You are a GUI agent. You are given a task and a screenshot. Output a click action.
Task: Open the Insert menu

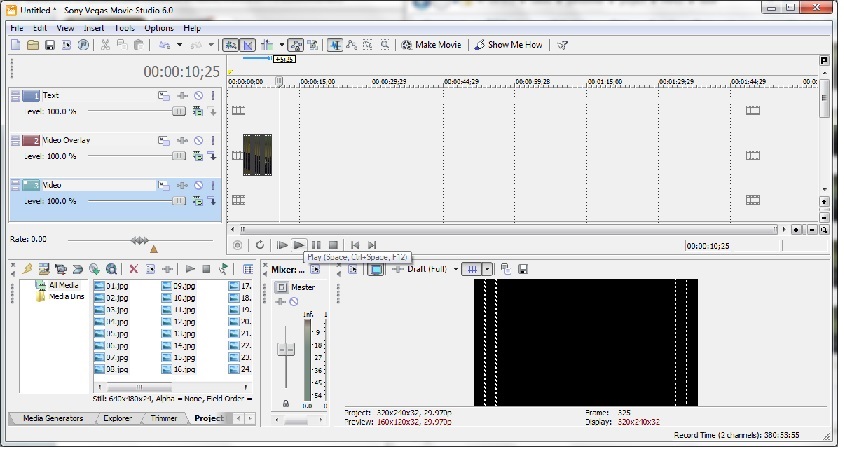[94, 28]
